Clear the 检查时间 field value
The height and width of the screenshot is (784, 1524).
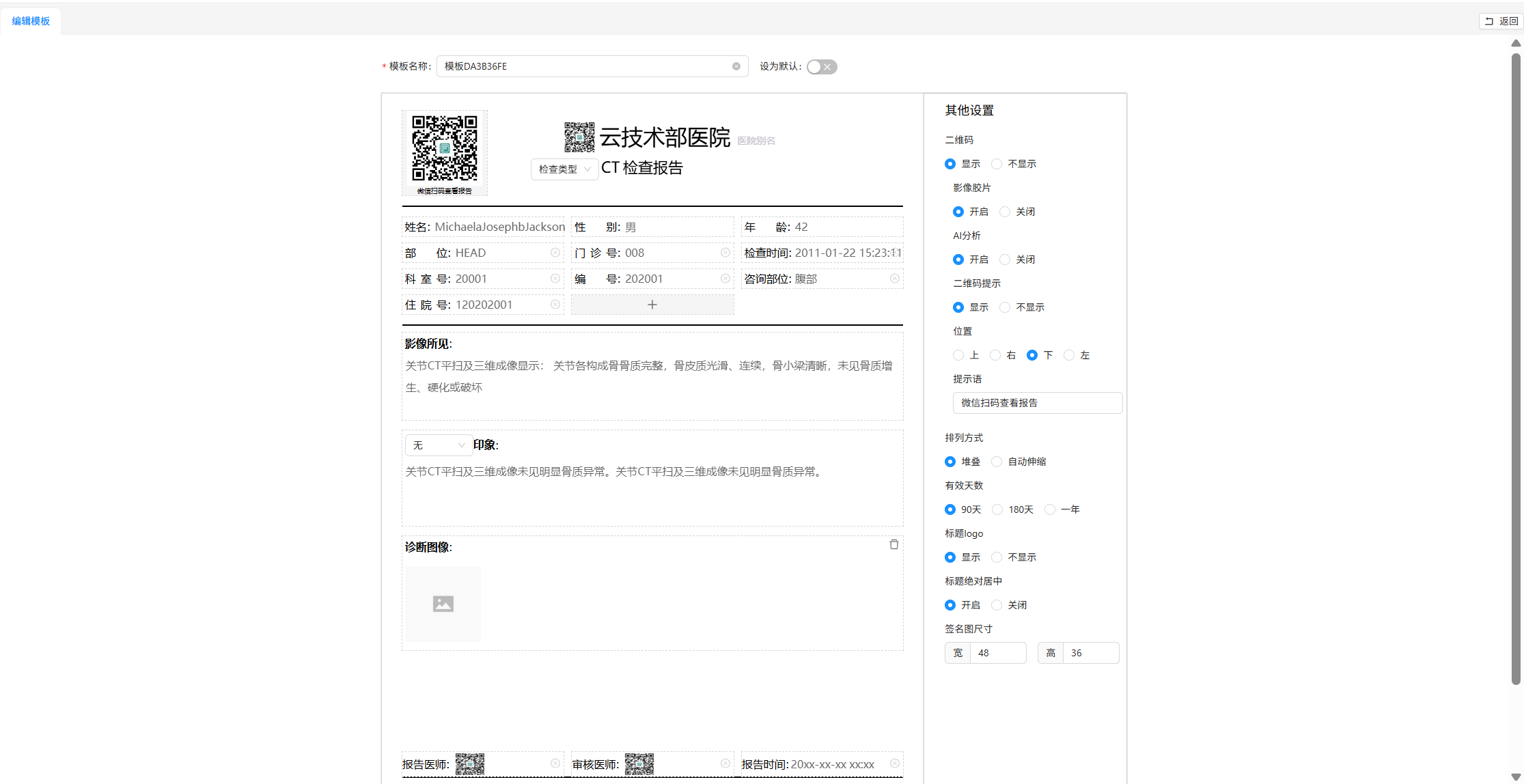pos(895,252)
